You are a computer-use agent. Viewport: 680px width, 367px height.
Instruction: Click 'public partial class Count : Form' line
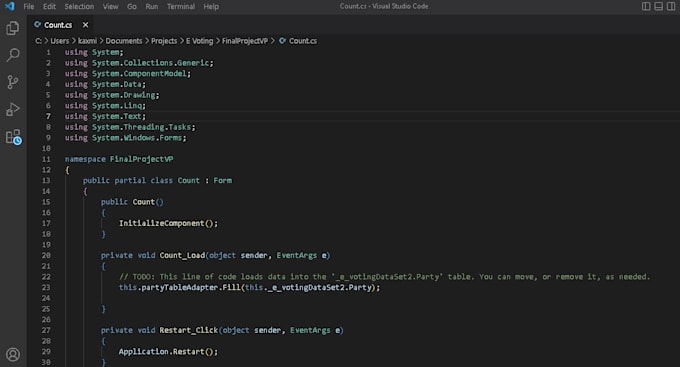tap(157, 180)
